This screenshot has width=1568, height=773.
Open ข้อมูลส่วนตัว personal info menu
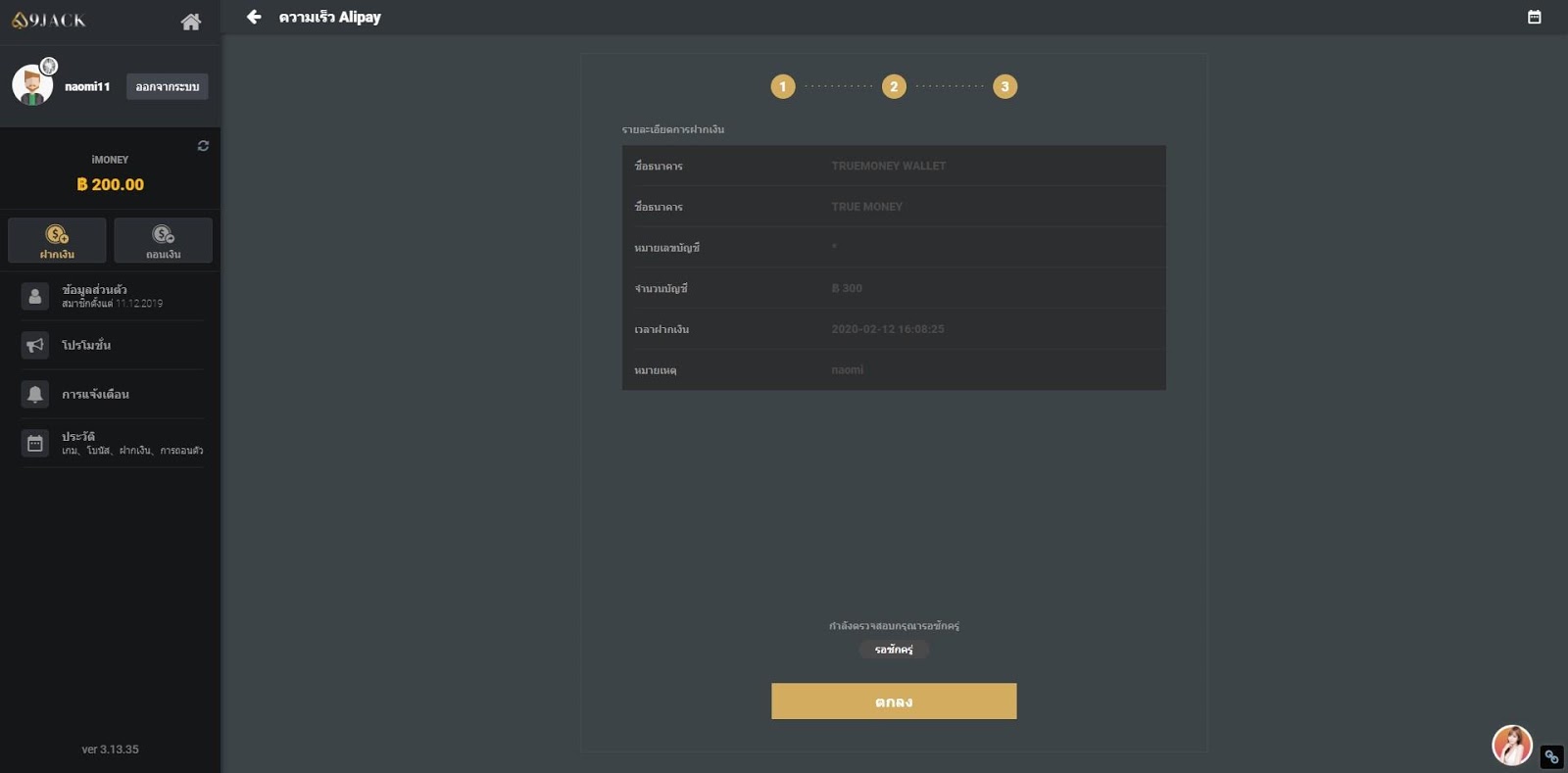point(112,296)
